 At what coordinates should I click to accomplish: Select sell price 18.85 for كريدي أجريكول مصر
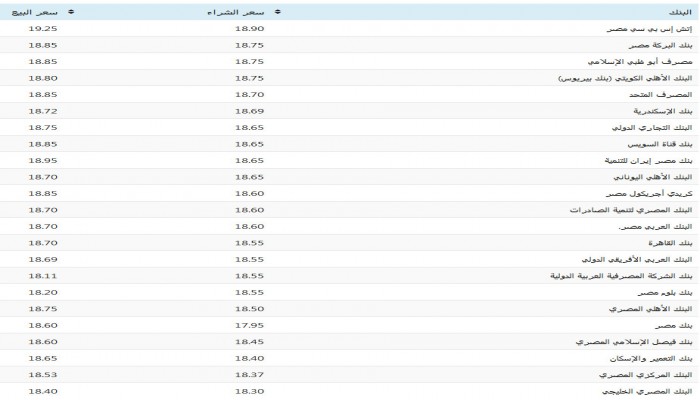(43, 194)
